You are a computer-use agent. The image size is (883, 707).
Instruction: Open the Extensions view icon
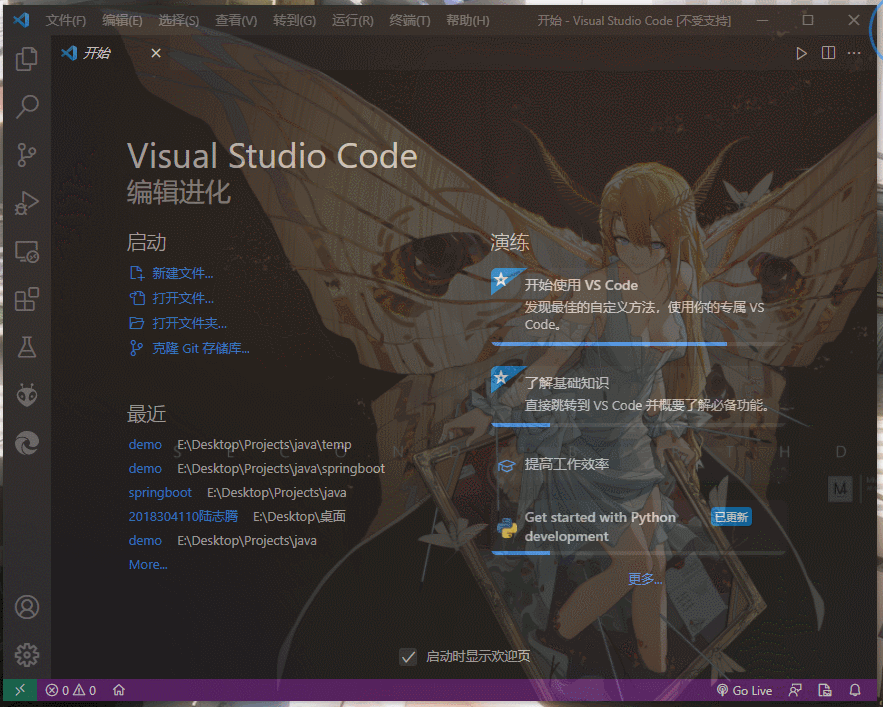[27, 299]
